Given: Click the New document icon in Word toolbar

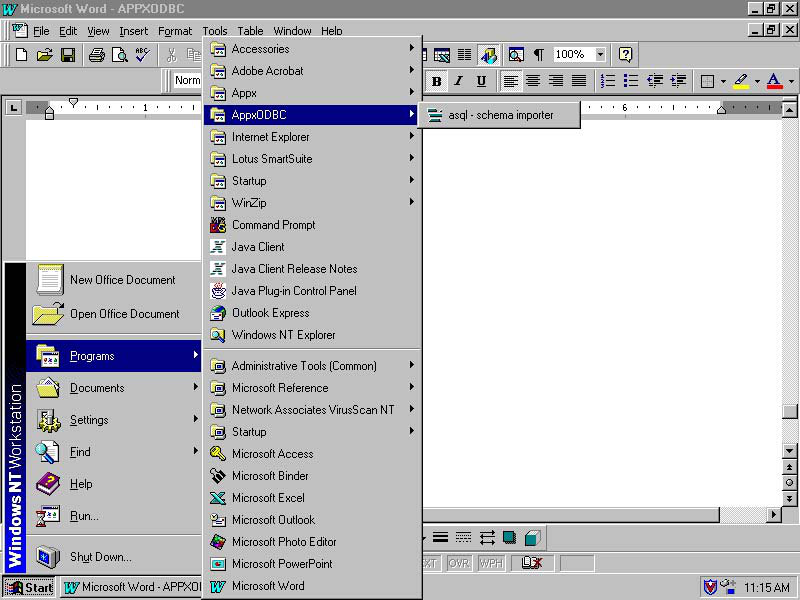Looking at the screenshot, I should click(x=21, y=55).
